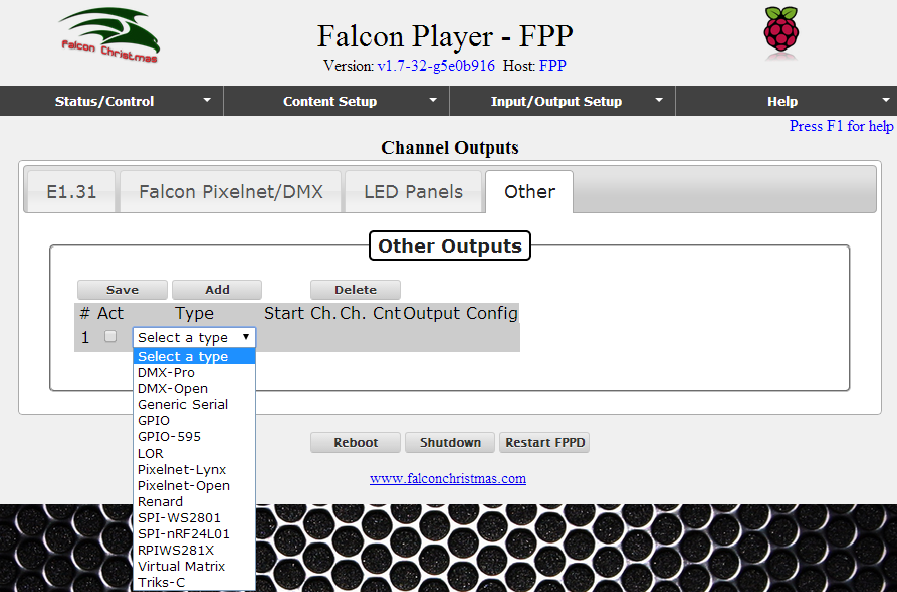This screenshot has width=897, height=592.
Task: Switch to the Falcon Pixelnet/DMX tab
Action: click(x=230, y=192)
